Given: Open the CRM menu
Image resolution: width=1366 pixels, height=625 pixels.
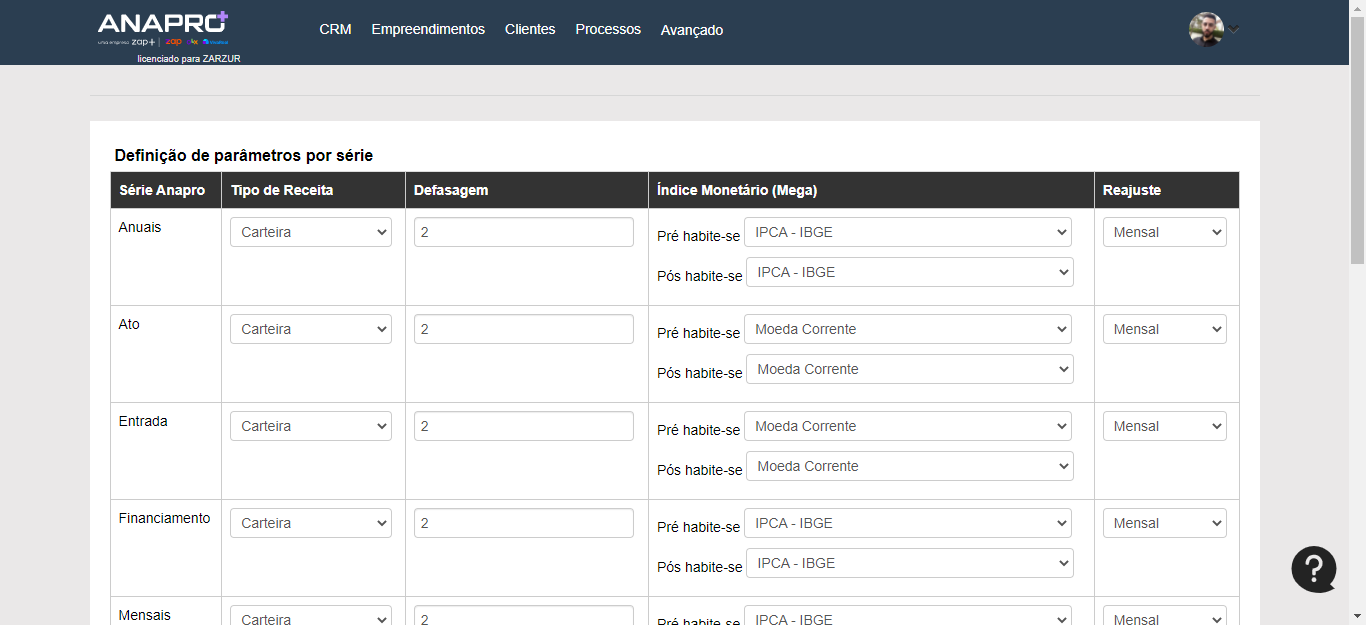Looking at the screenshot, I should point(335,30).
